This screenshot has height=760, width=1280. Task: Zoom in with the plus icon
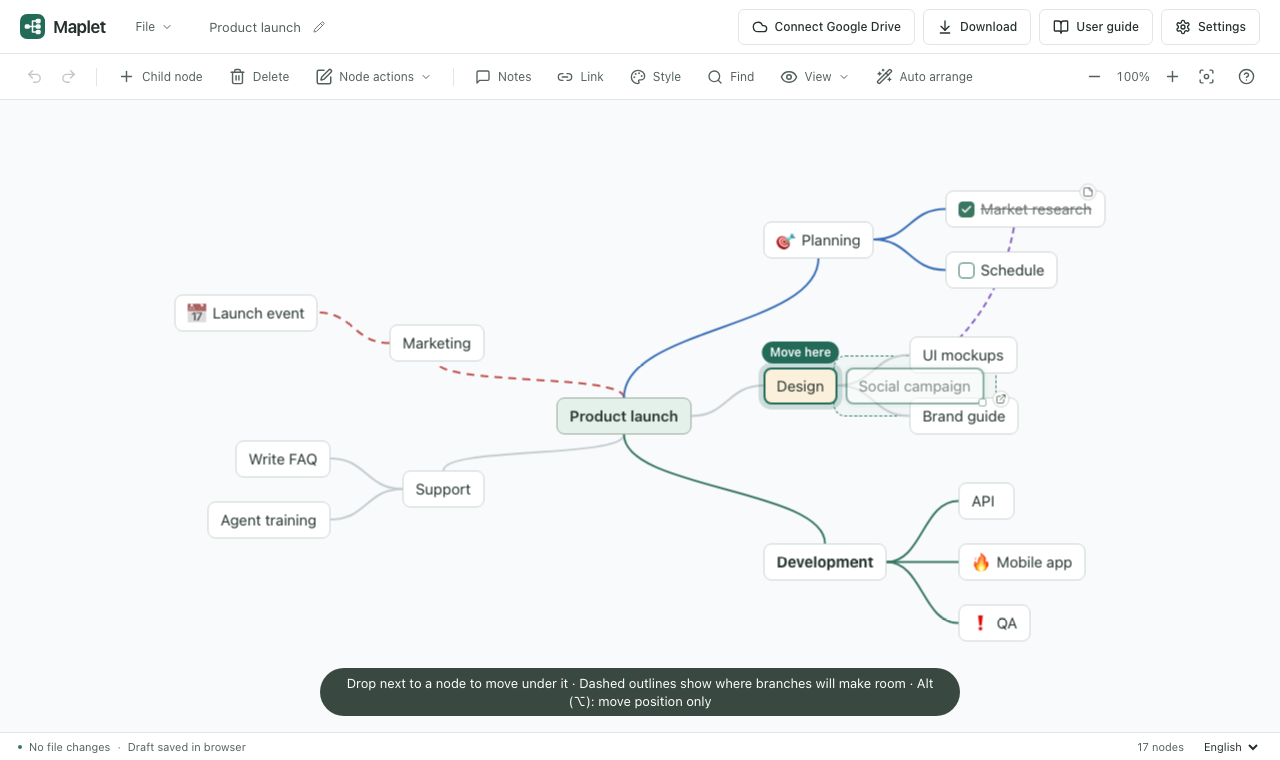point(1173,77)
